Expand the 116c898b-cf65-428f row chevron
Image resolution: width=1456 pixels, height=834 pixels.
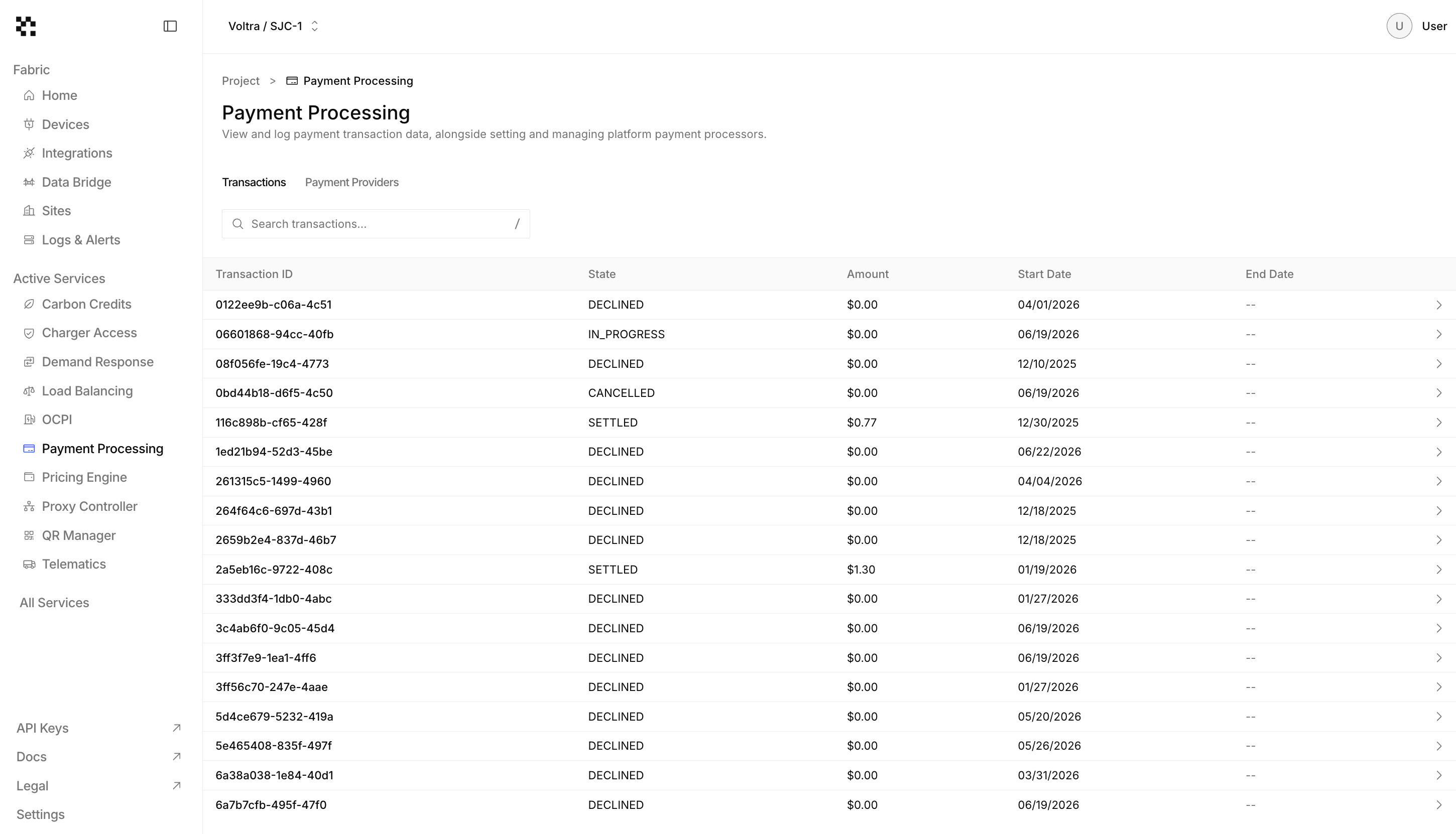coord(1439,423)
